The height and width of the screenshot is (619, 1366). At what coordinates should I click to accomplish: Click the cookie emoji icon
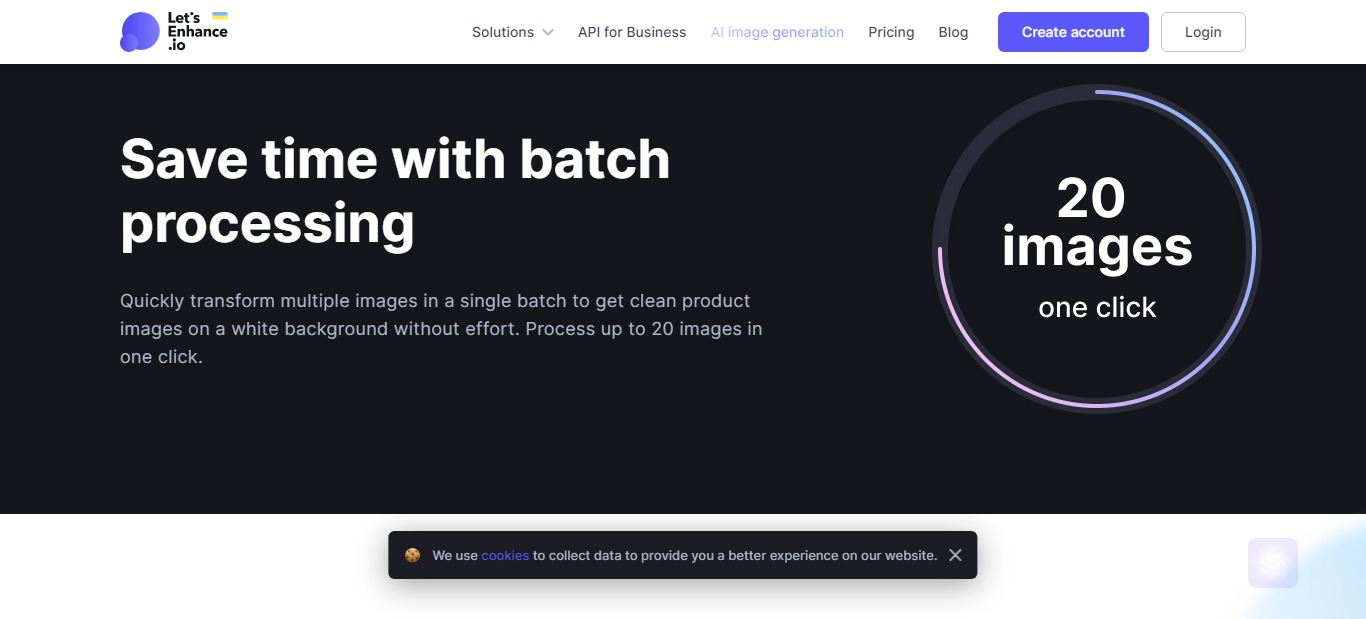tap(412, 555)
